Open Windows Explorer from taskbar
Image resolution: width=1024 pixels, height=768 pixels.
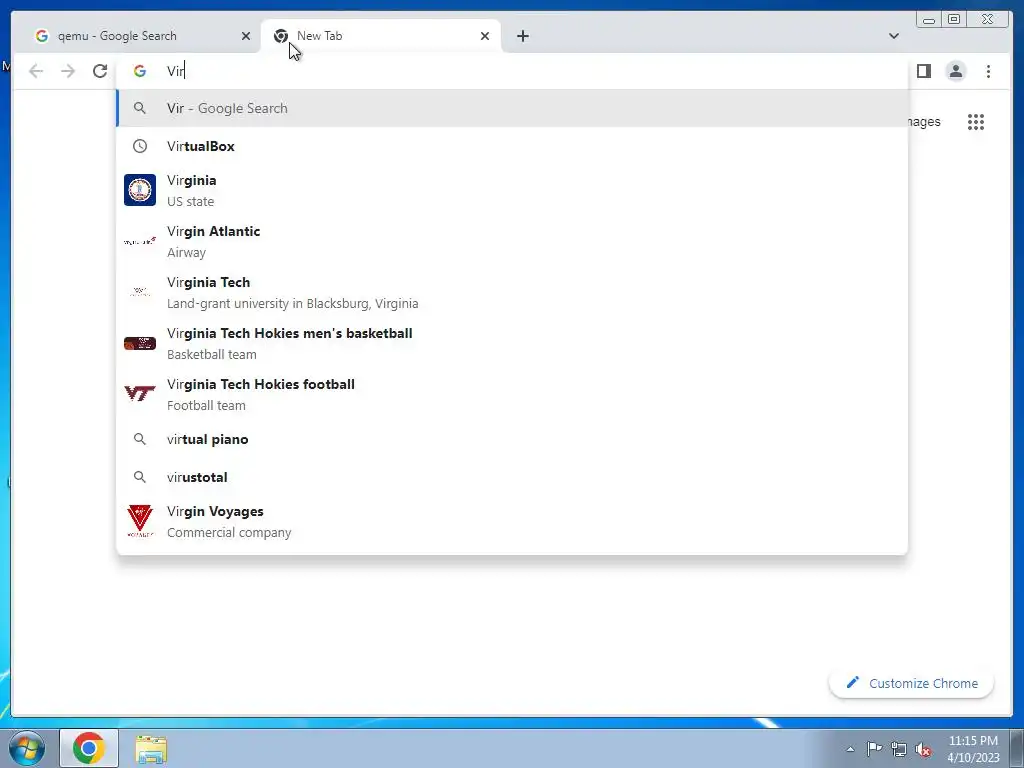tap(151, 749)
